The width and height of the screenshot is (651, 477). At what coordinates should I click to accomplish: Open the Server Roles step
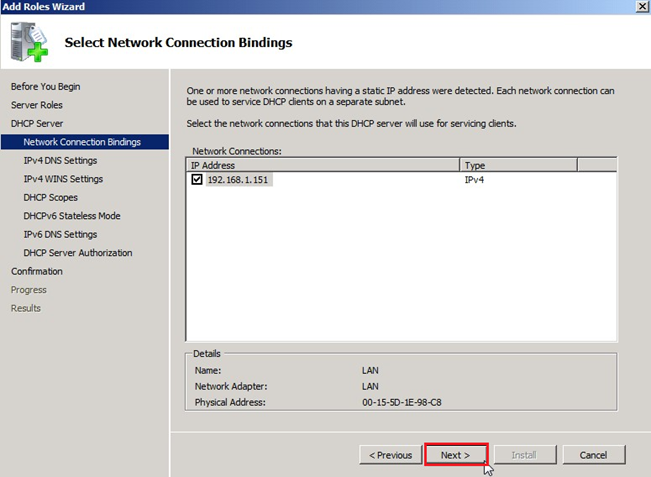point(37,105)
